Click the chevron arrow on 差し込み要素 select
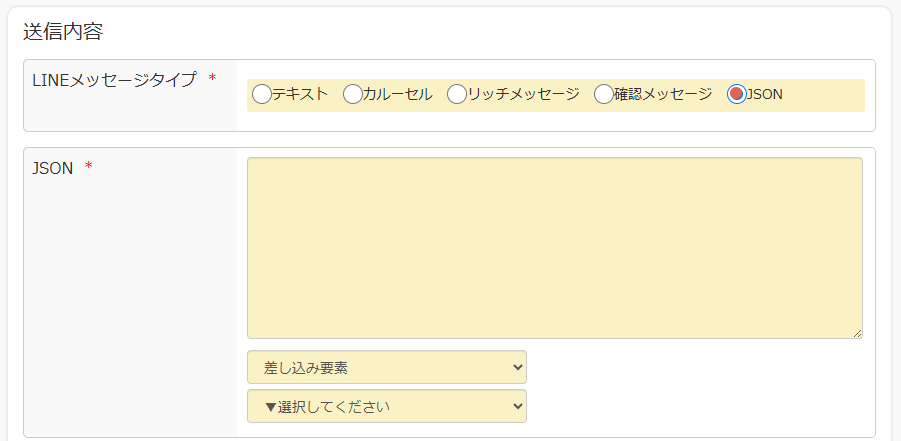 coord(517,367)
